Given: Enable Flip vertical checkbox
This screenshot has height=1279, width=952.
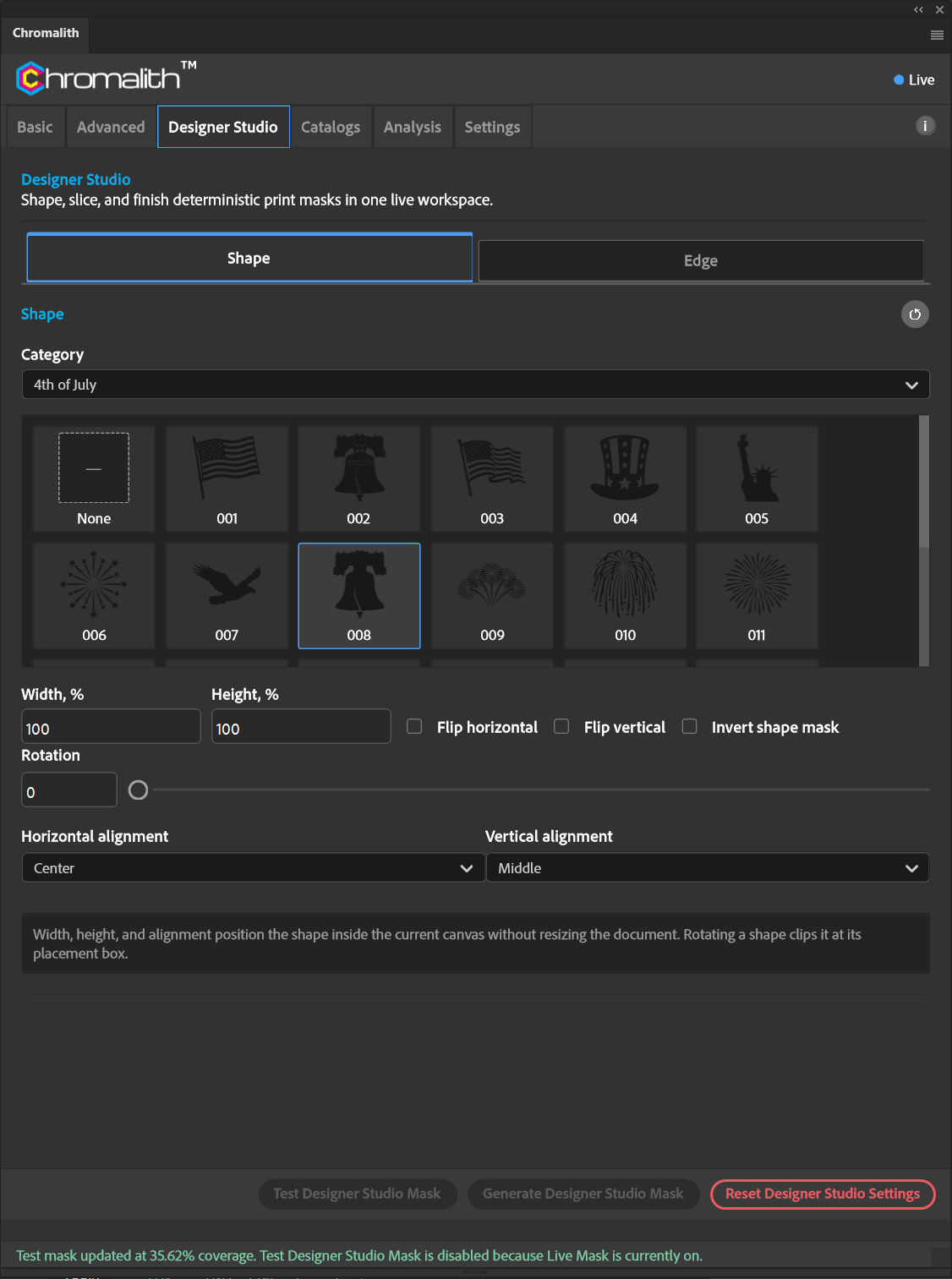Looking at the screenshot, I should point(561,726).
